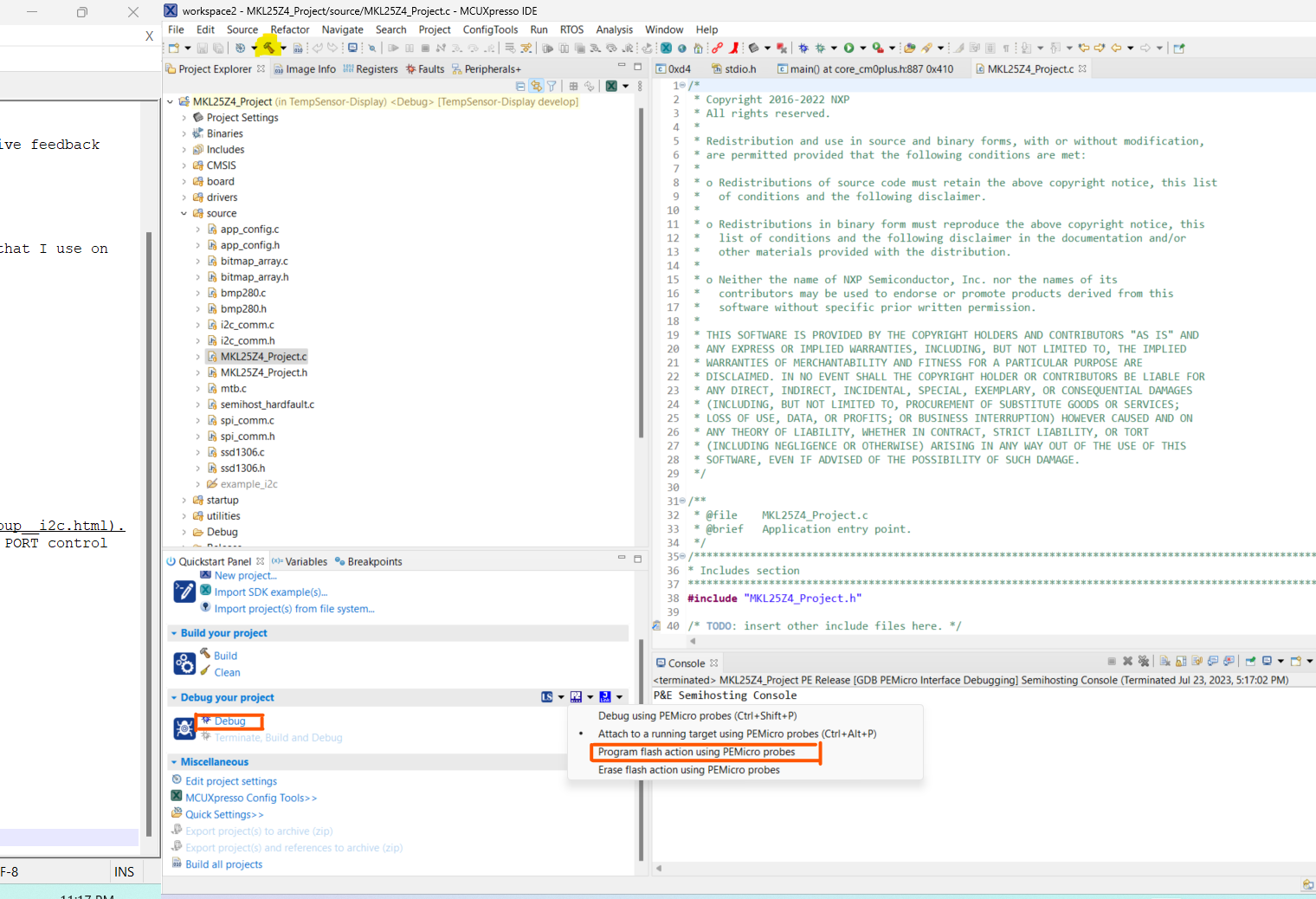1316x899 pixels.
Task: Expand the bmp280.c file node
Action: 197,293
